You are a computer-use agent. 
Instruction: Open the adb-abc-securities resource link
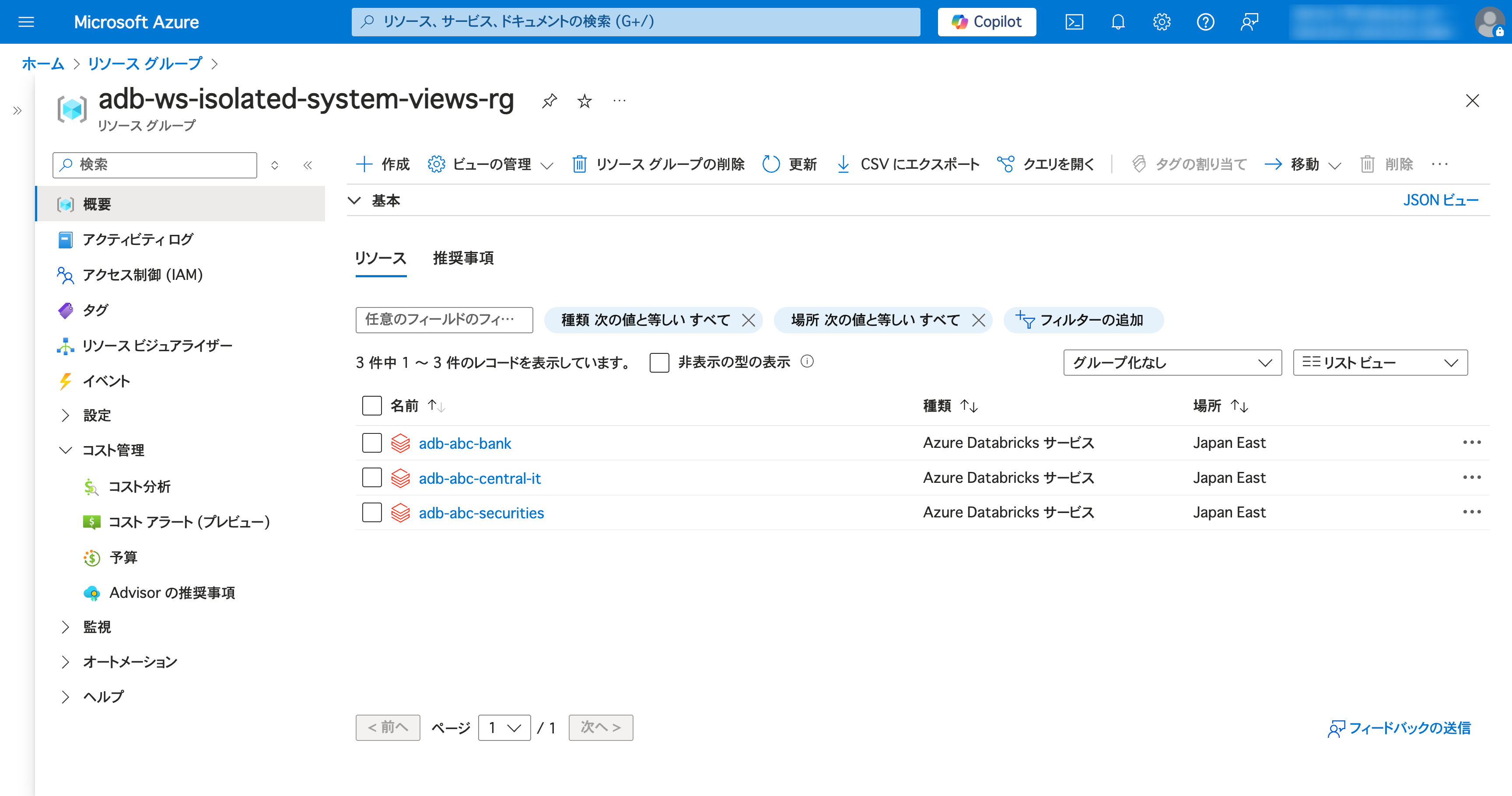[481, 513]
